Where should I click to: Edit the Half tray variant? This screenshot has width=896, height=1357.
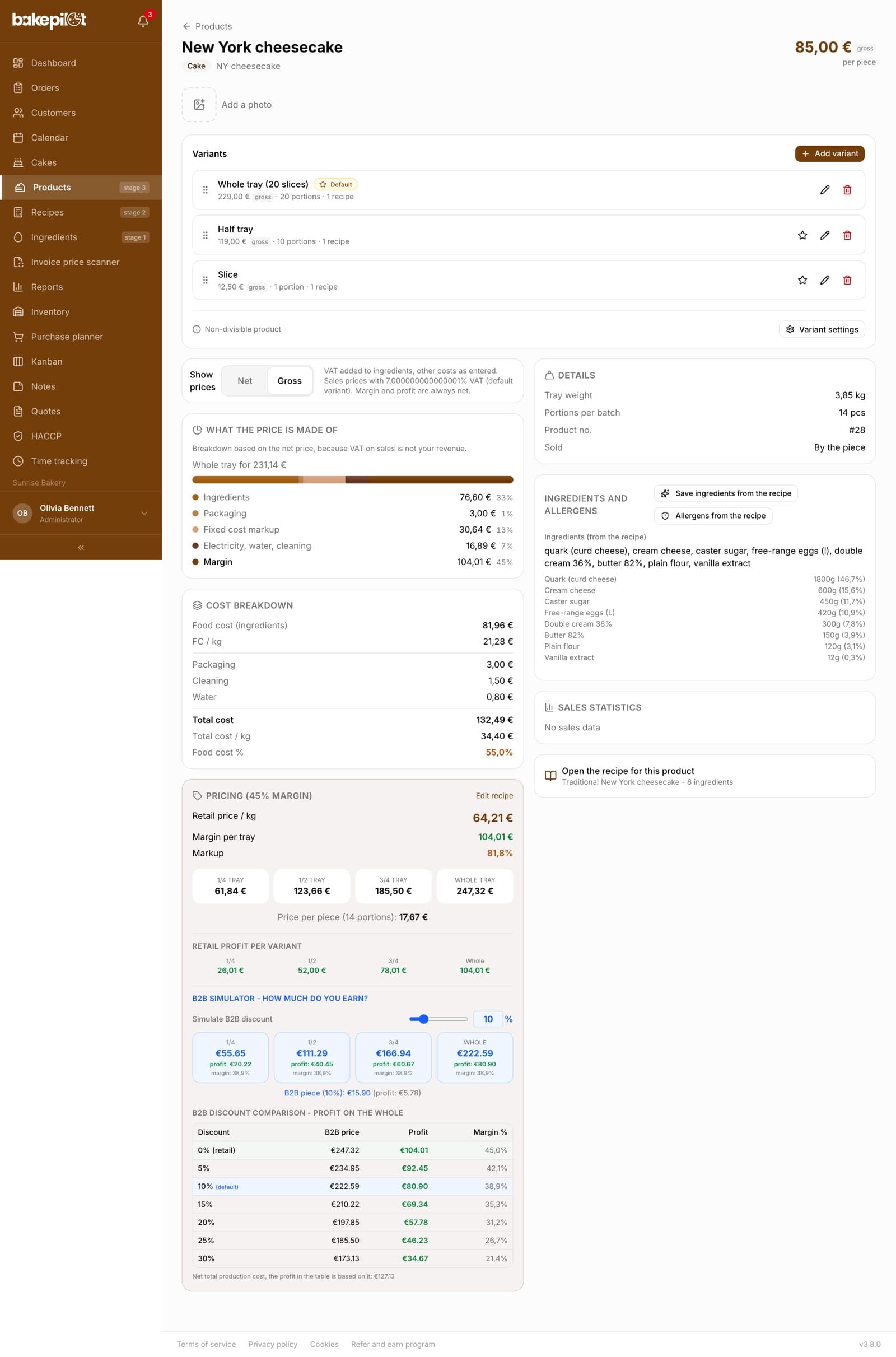[824, 235]
